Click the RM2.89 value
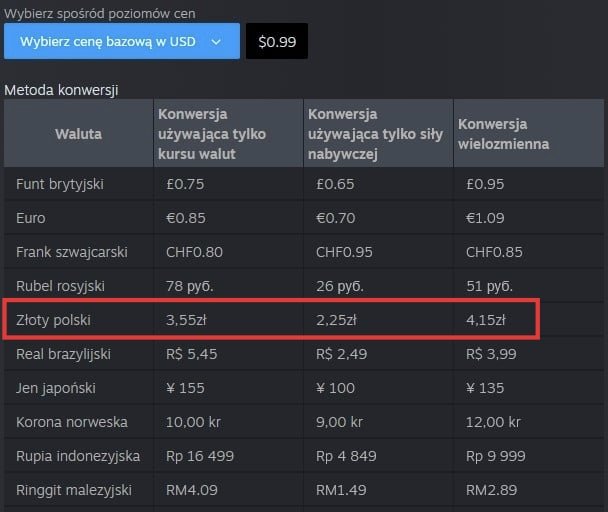 491,490
